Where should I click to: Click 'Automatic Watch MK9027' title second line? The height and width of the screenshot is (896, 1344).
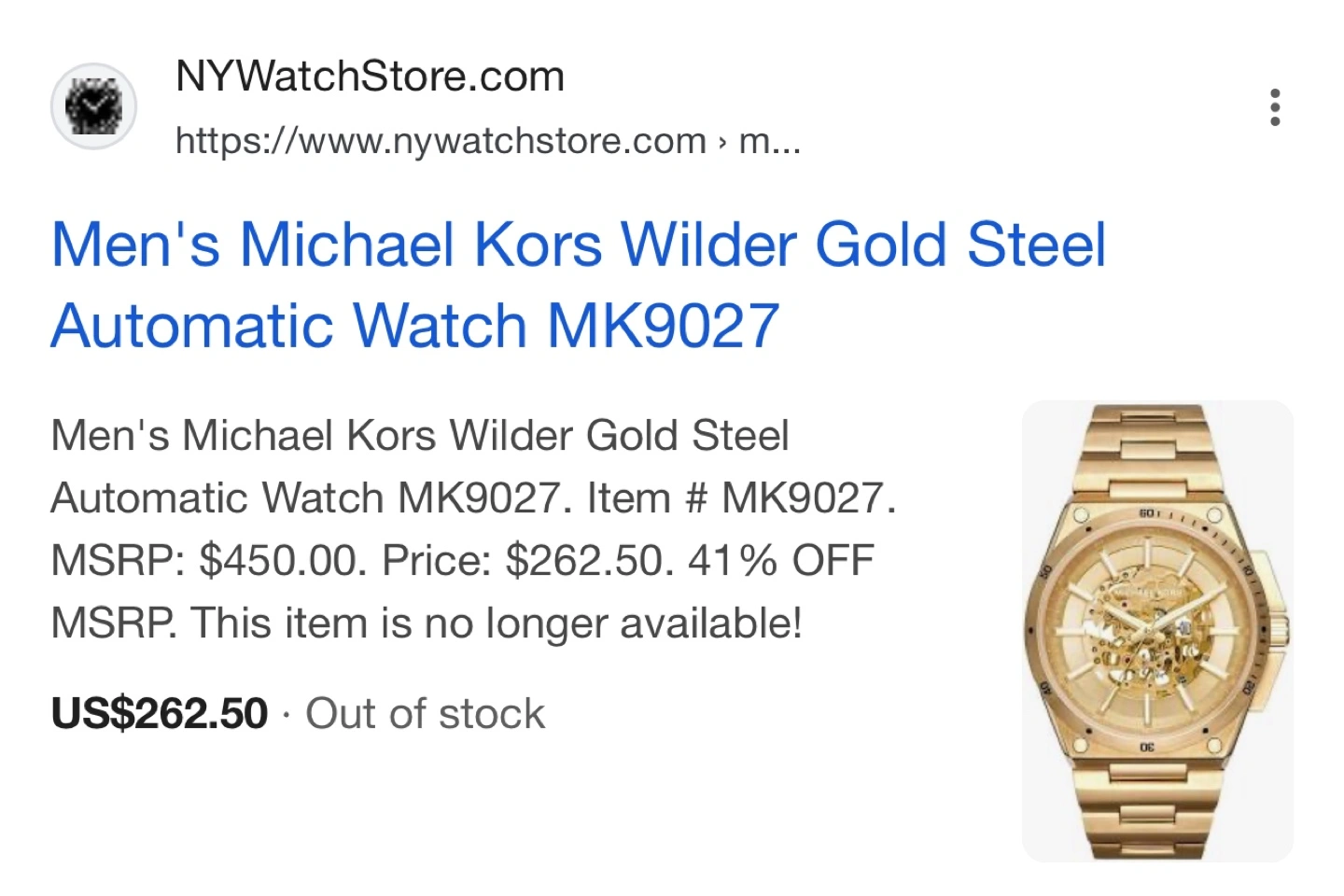point(415,326)
